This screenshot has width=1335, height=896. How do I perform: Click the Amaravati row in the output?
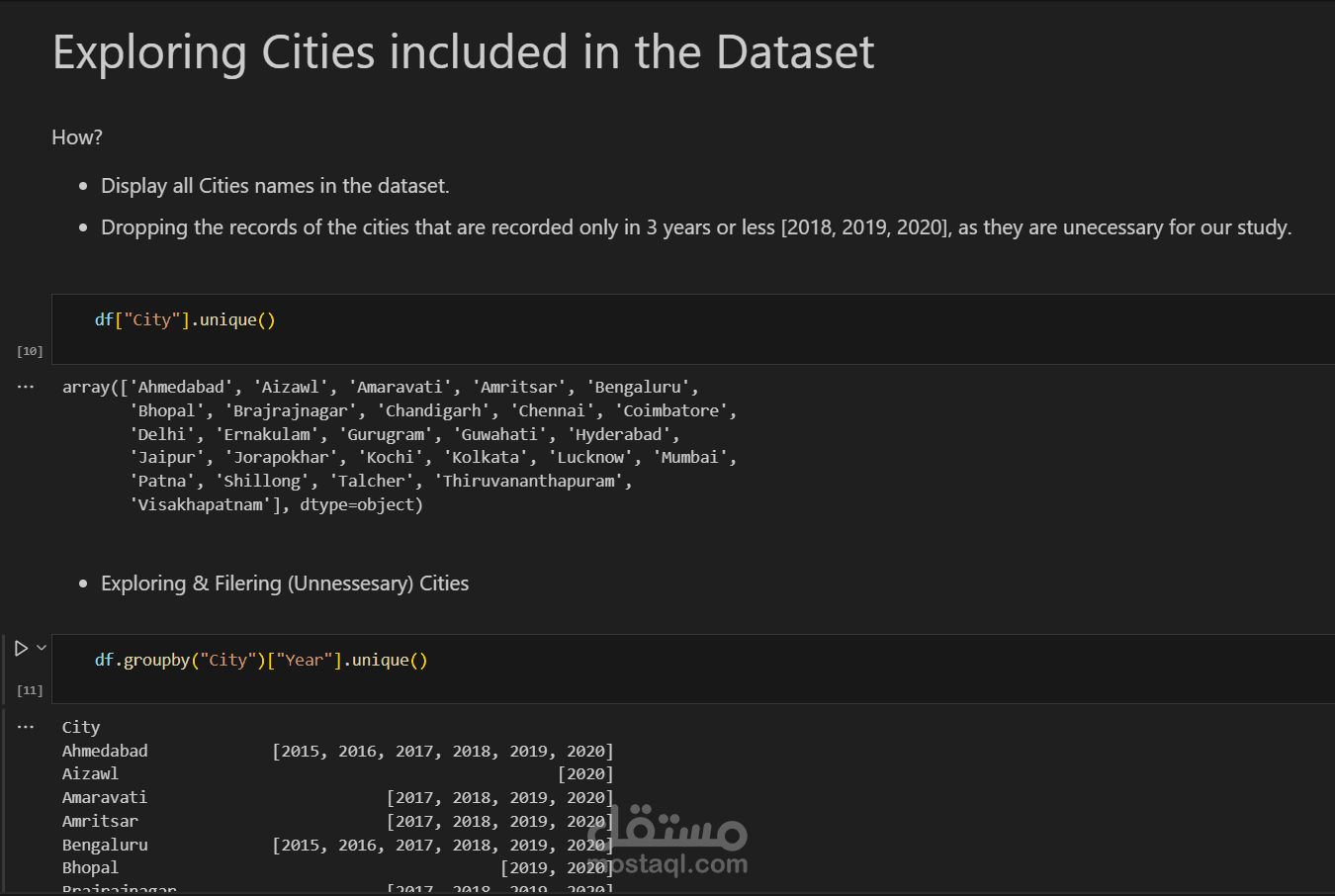(x=104, y=798)
